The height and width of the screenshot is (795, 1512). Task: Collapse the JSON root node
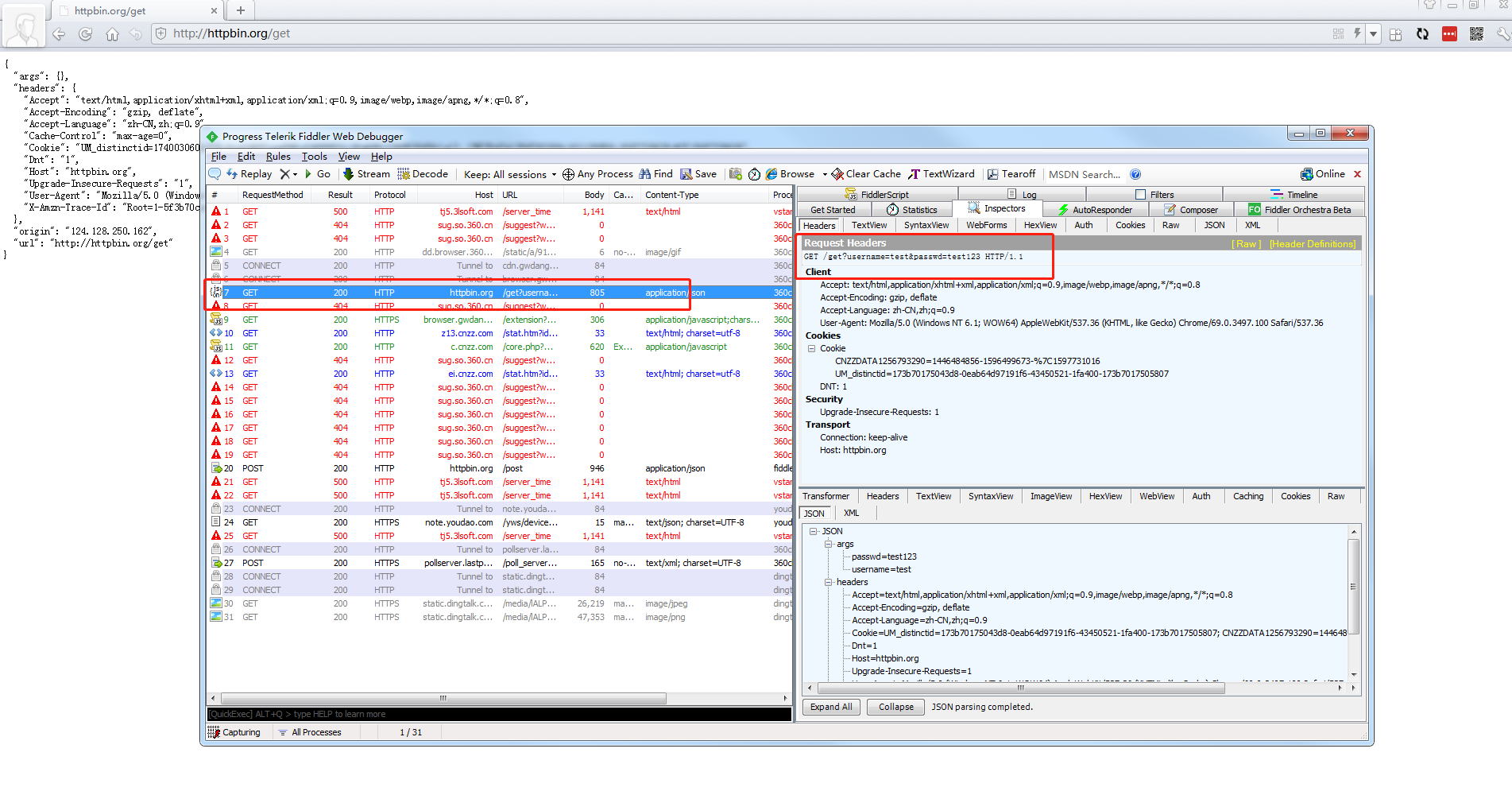[x=813, y=531]
